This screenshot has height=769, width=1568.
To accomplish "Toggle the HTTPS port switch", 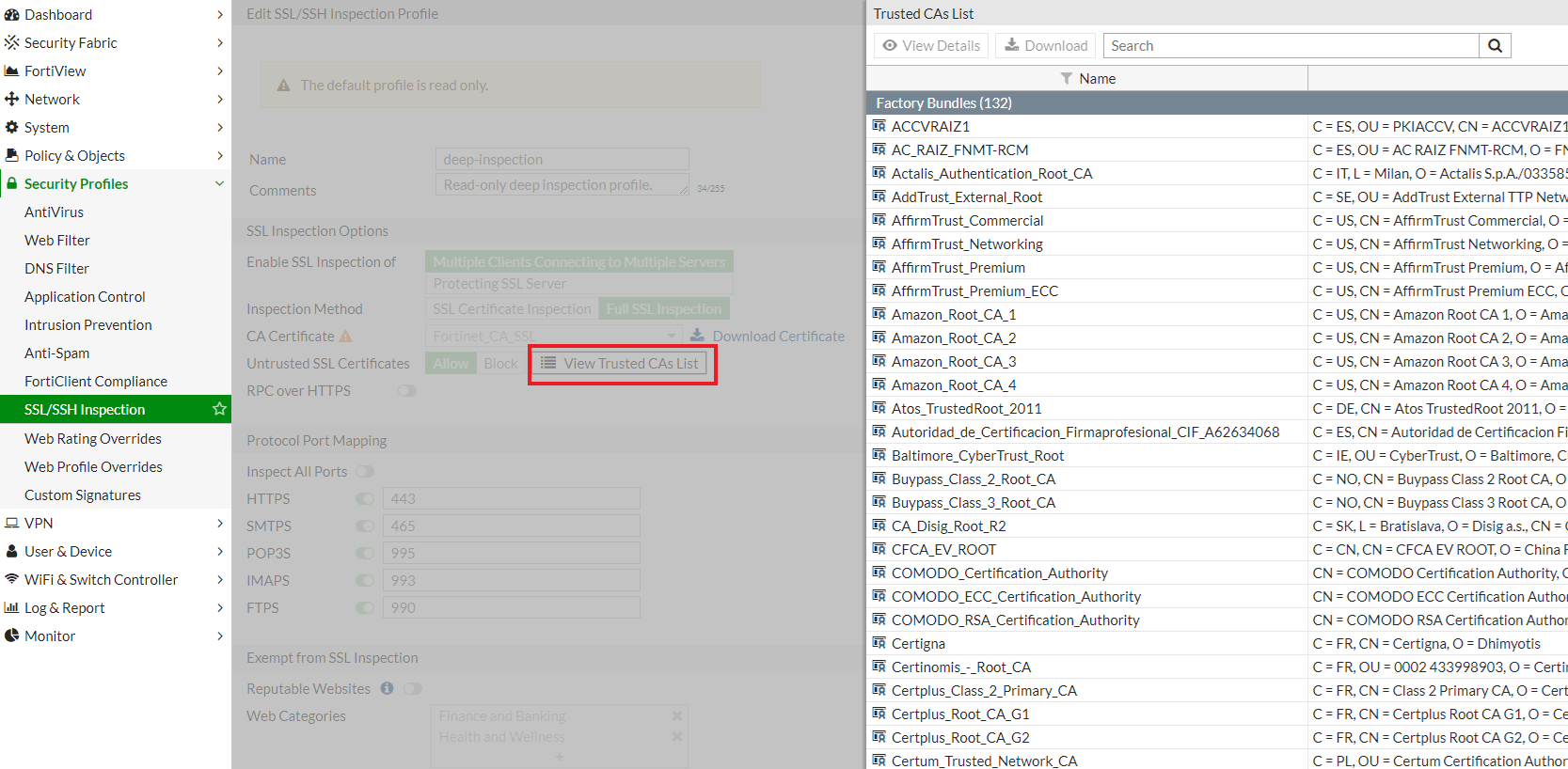I will coord(365,499).
